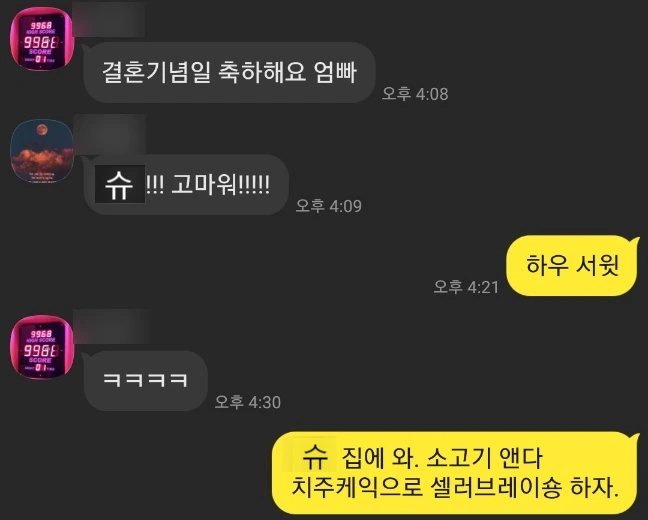Tap the moon and clouds profile picture
Viewport: 648px width, 520px height.
(42, 151)
